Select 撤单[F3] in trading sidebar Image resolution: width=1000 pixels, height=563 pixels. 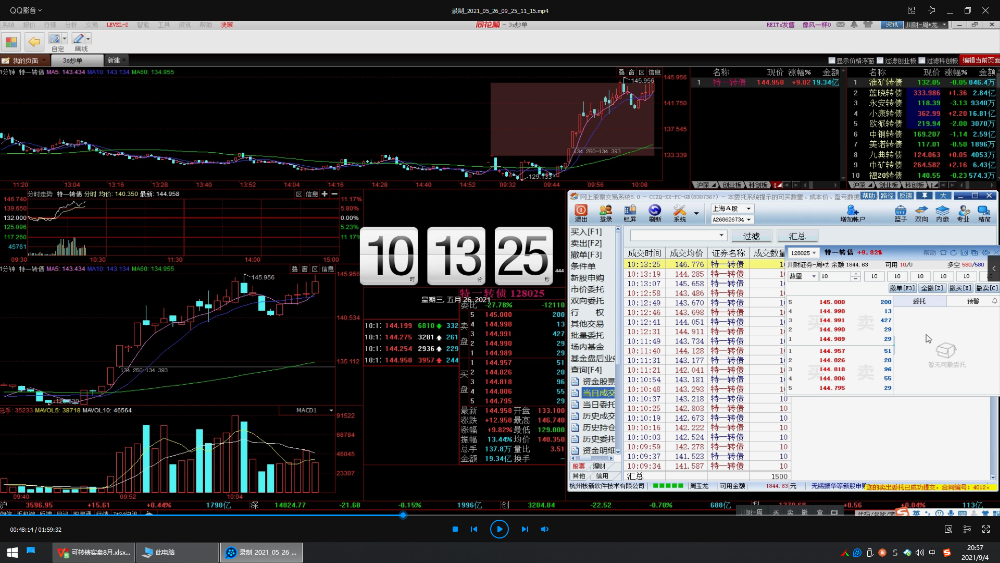(x=586, y=254)
